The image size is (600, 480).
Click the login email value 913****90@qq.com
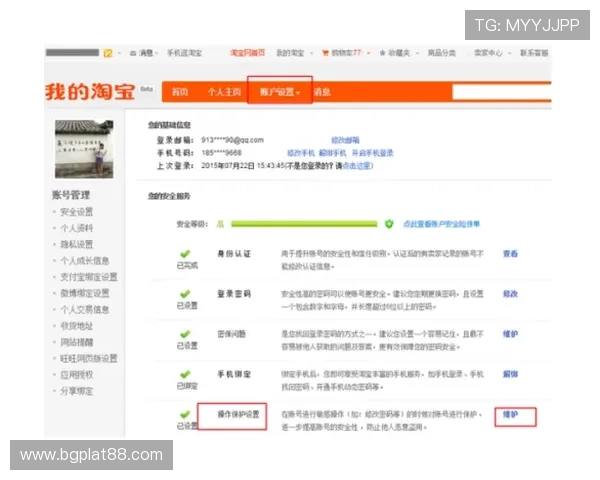tap(233, 140)
